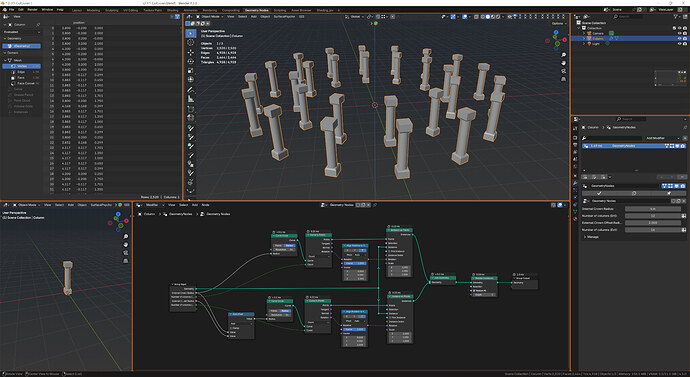This screenshot has height=377, width=690.
Task: Switch to the Scripting workspace tab
Action: coord(280,10)
